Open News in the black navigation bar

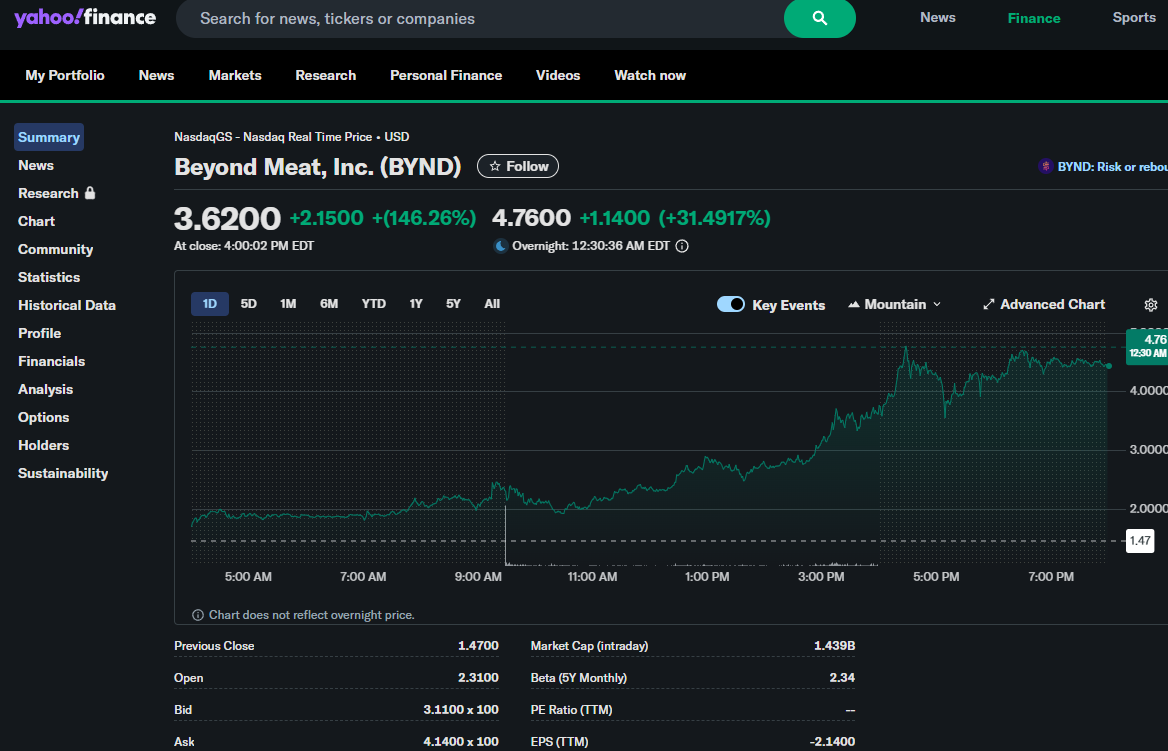tap(156, 75)
